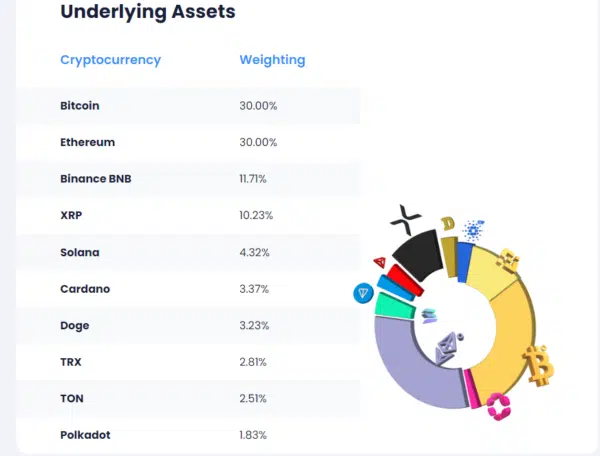Click the Bitcoin logo on the chart
600x456 pixels.
539,366
